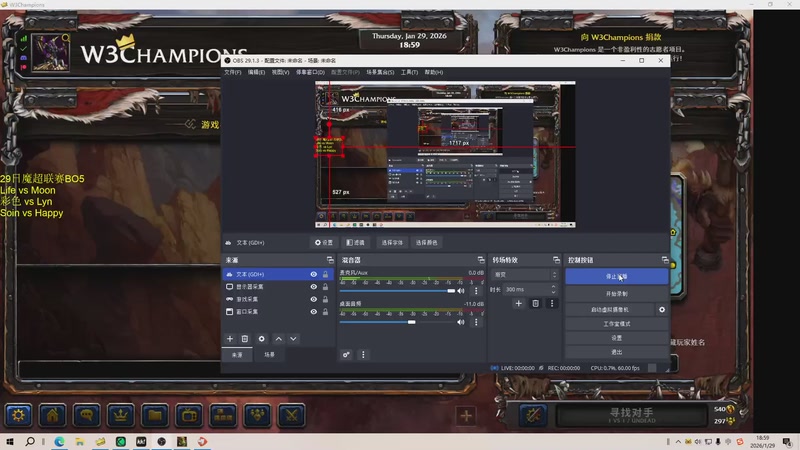
Task: Toggle visibility of 游戏采集 source
Action: tap(314, 299)
